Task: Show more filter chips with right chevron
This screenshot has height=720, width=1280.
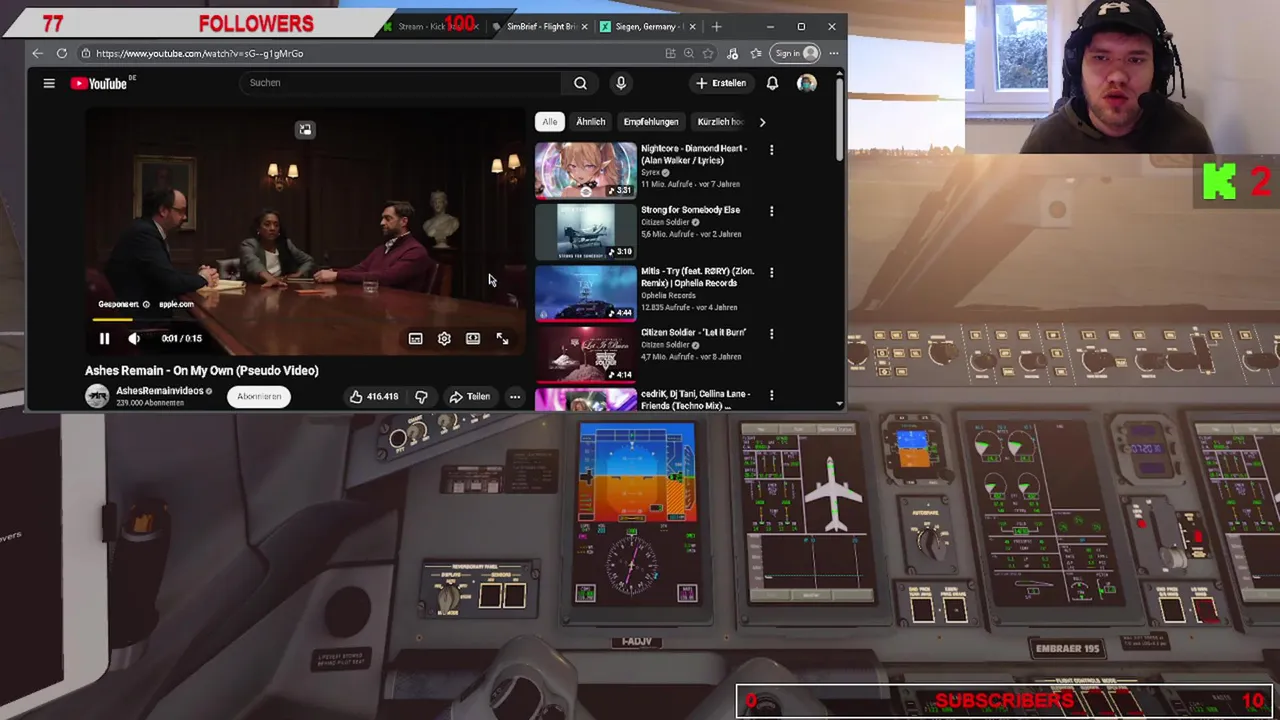Action: point(762,122)
